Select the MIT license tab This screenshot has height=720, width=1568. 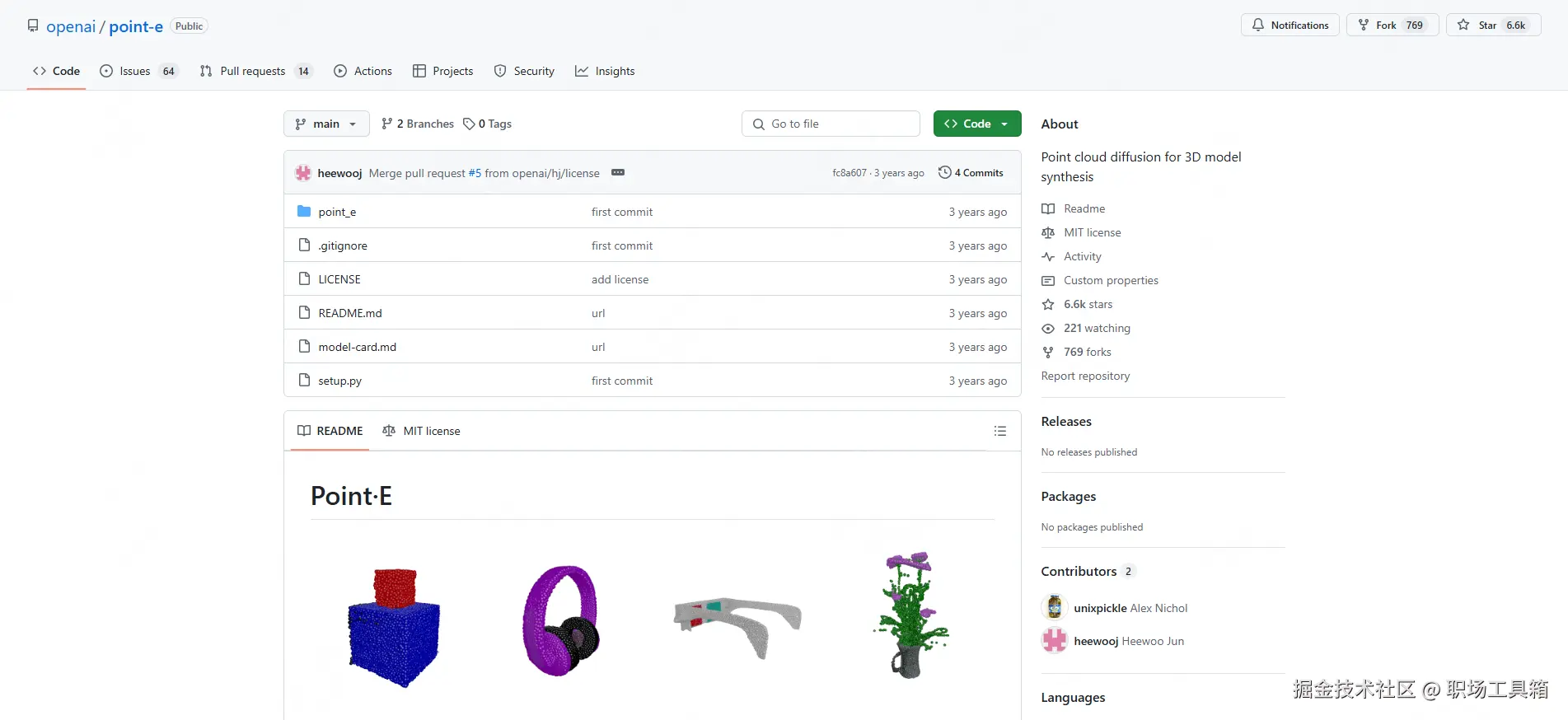422,431
